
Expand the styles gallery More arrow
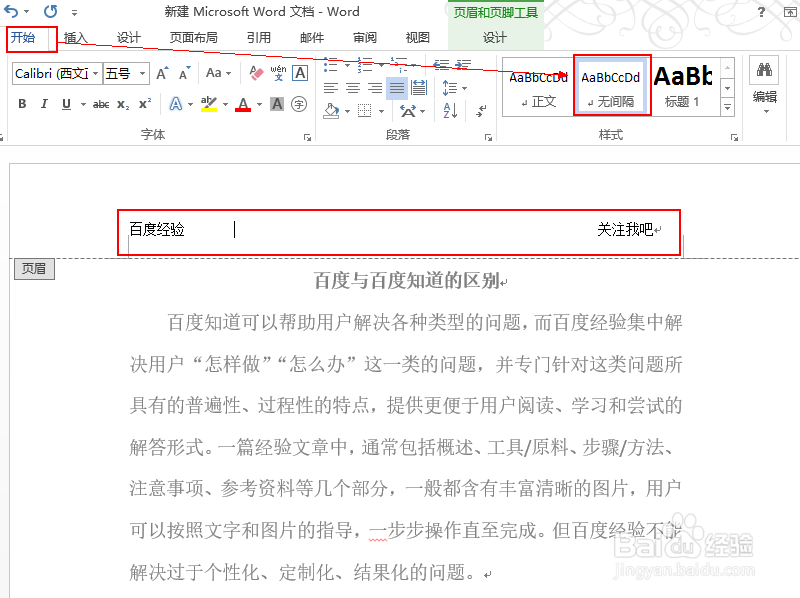point(728,107)
